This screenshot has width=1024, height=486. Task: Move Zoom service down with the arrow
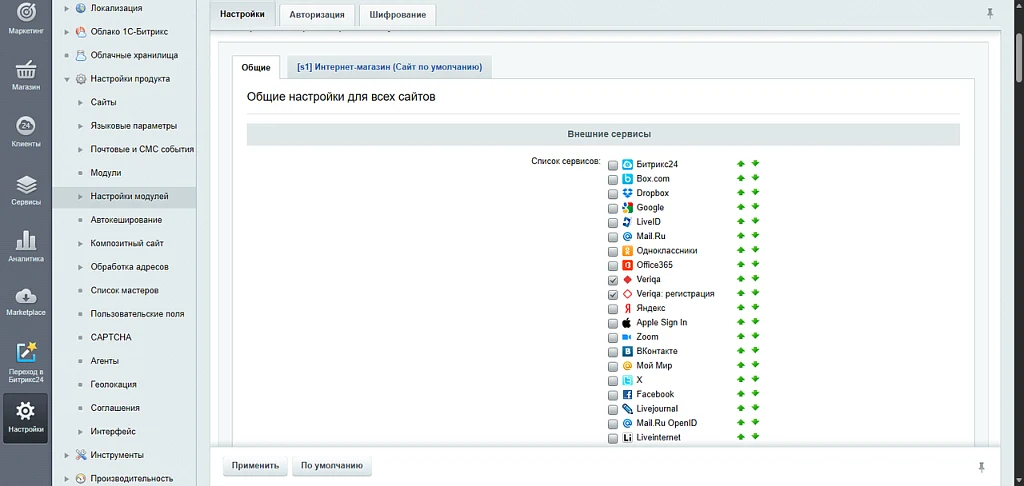(755, 336)
